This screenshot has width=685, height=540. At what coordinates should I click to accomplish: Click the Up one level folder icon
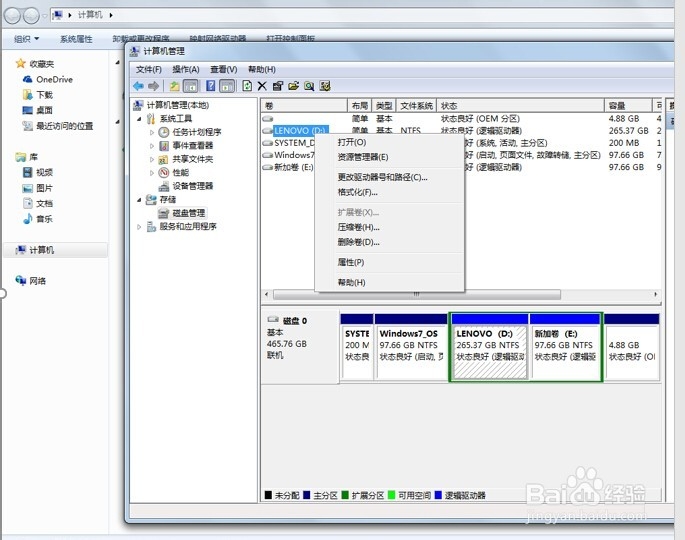coord(174,86)
